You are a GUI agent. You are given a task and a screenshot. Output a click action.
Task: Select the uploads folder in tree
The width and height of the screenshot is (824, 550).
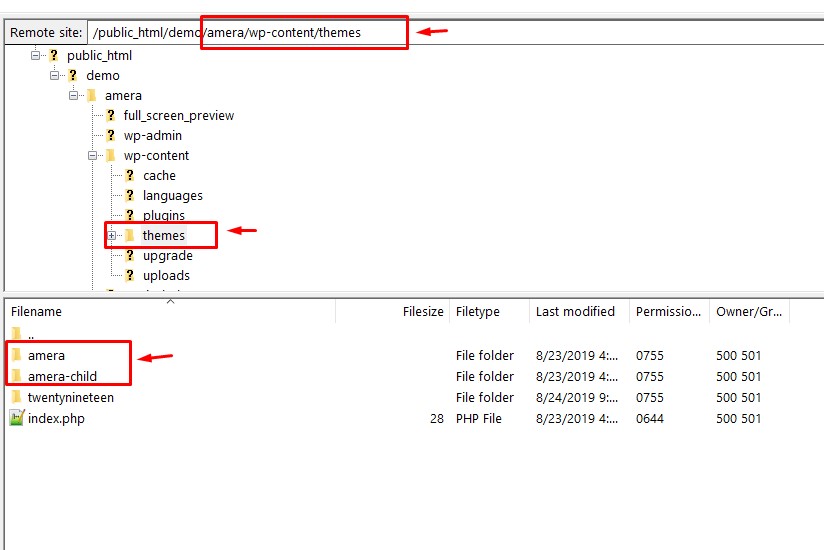coord(166,276)
